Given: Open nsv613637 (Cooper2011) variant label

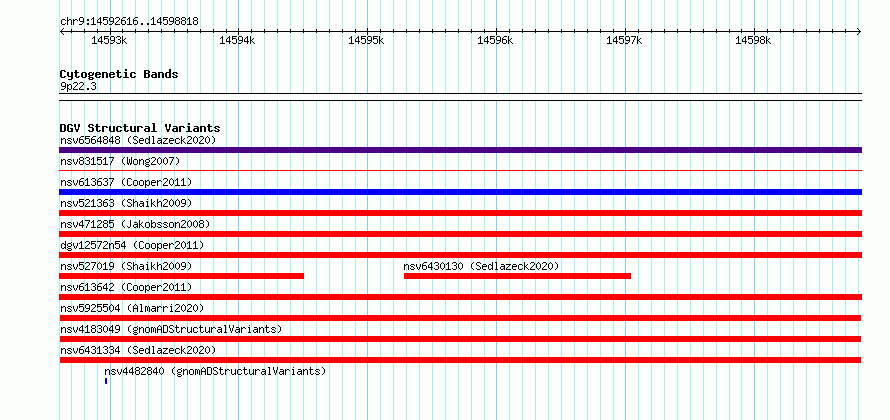Looking at the screenshot, I should pyautogui.click(x=126, y=182).
